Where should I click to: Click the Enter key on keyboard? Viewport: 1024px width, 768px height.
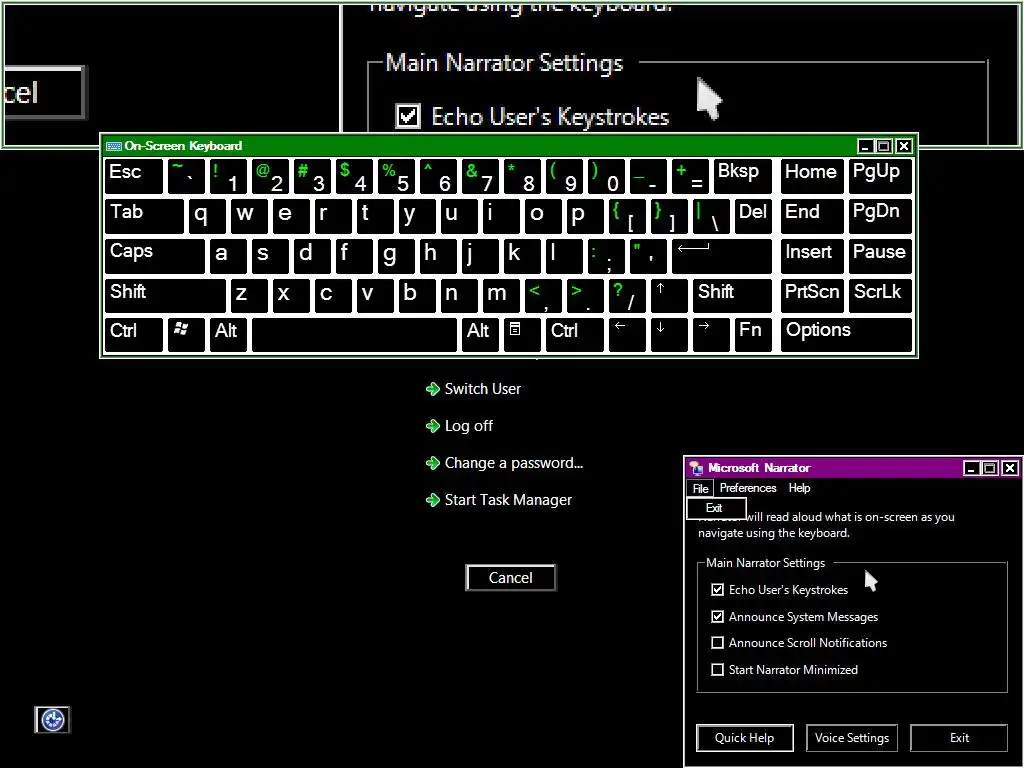click(x=722, y=257)
